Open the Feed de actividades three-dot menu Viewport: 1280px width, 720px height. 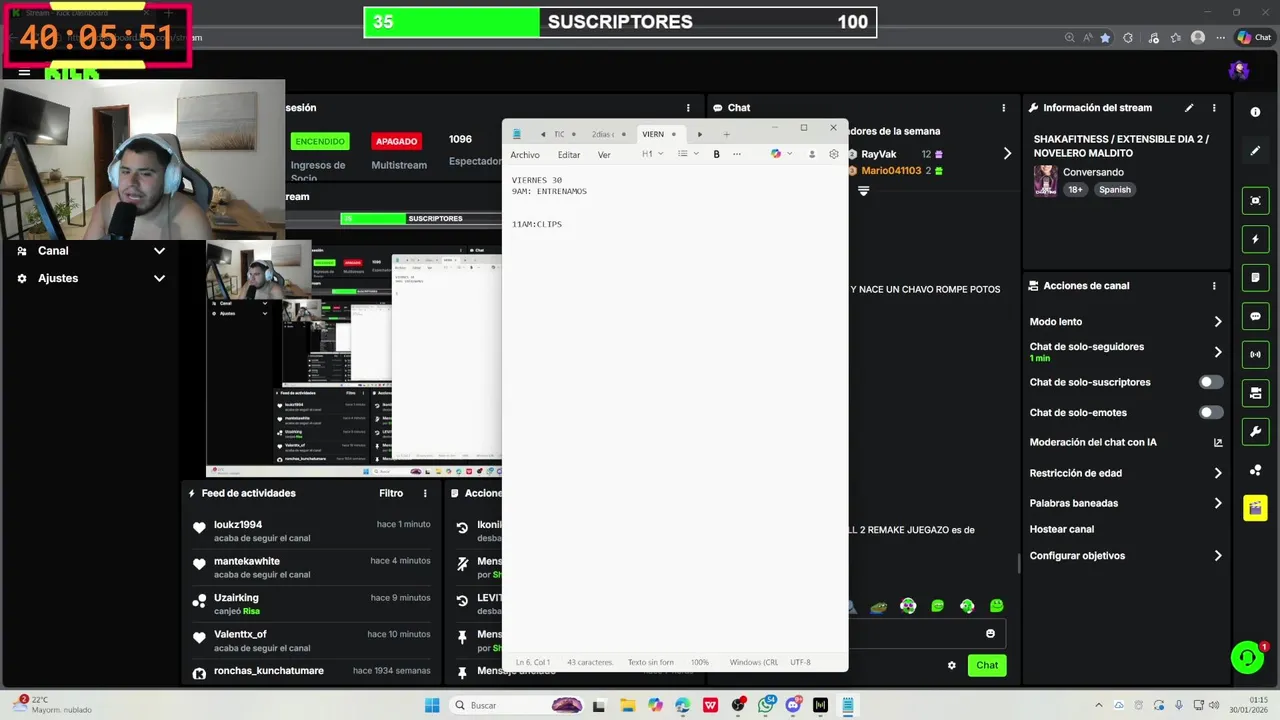tap(425, 493)
